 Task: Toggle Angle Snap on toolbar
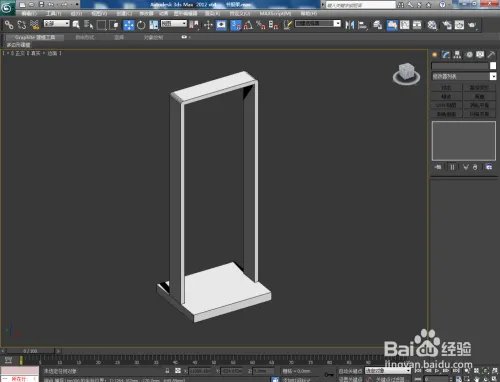pyautogui.click(x=248, y=25)
